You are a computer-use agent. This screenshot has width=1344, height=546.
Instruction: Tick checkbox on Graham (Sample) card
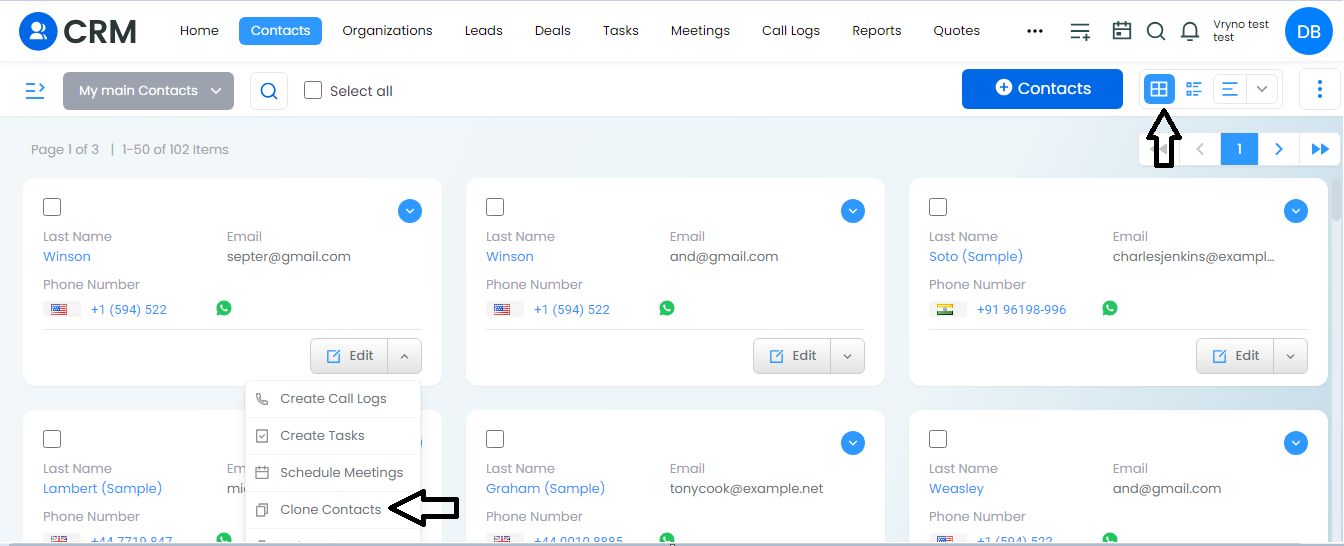click(495, 439)
